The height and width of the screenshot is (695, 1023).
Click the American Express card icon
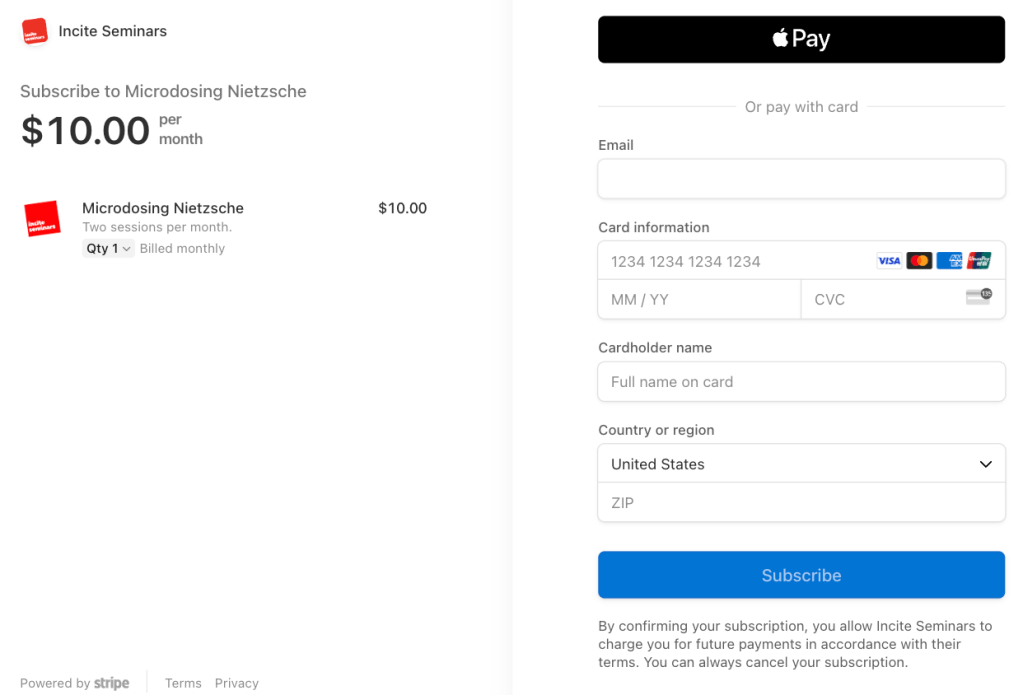pyautogui.click(x=949, y=261)
